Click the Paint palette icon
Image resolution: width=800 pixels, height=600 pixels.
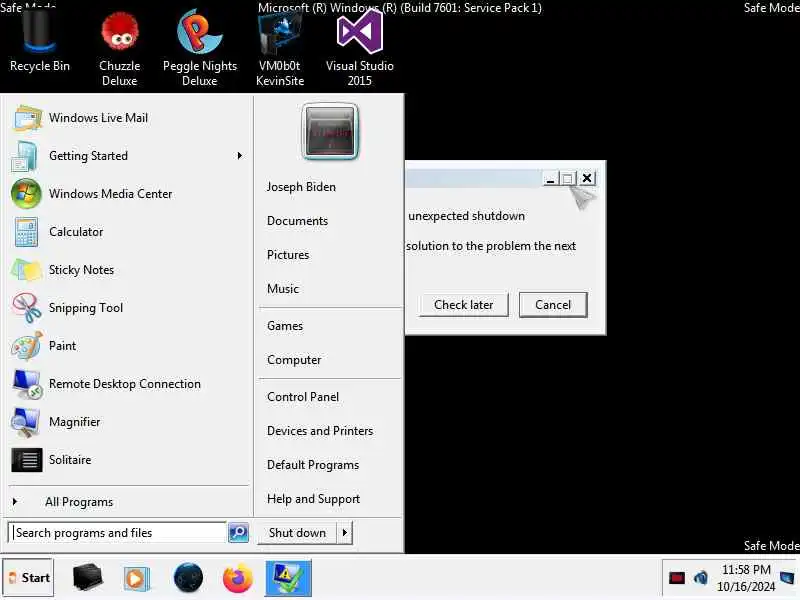tap(26, 346)
